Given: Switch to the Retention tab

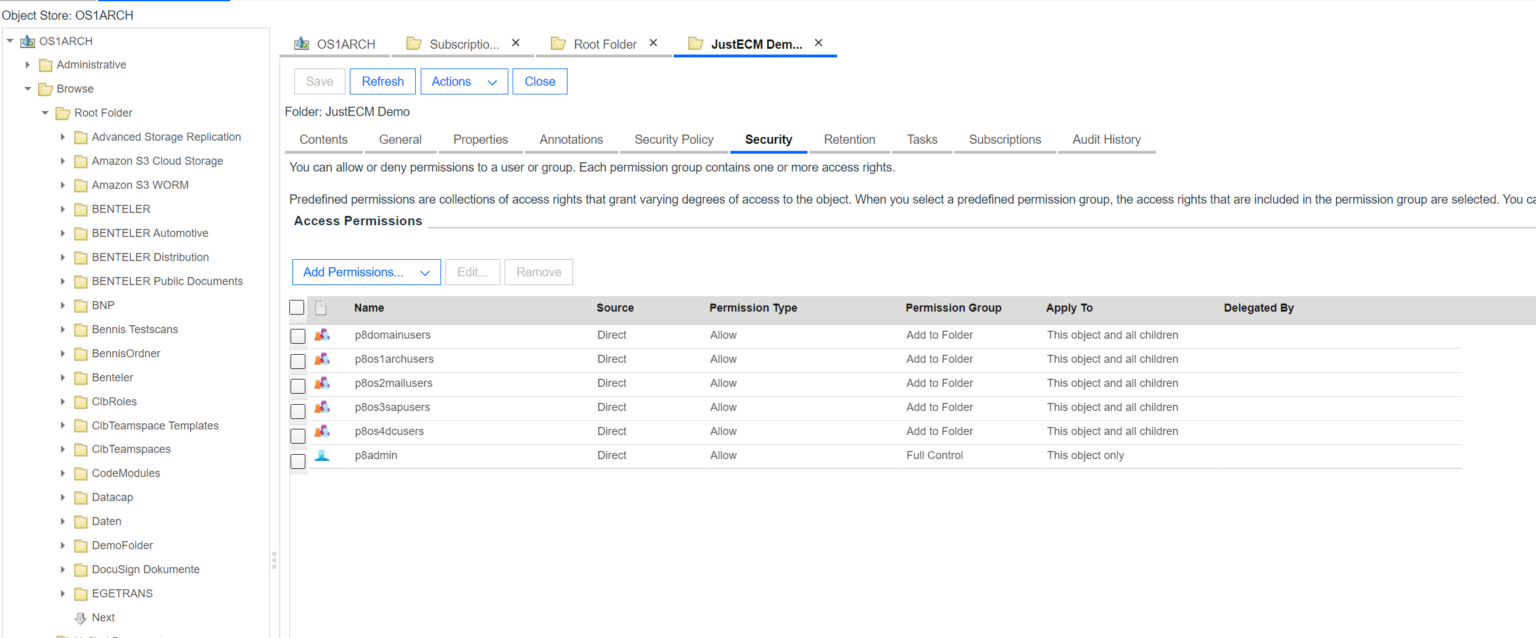Looking at the screenshot, I should (848, 140).
